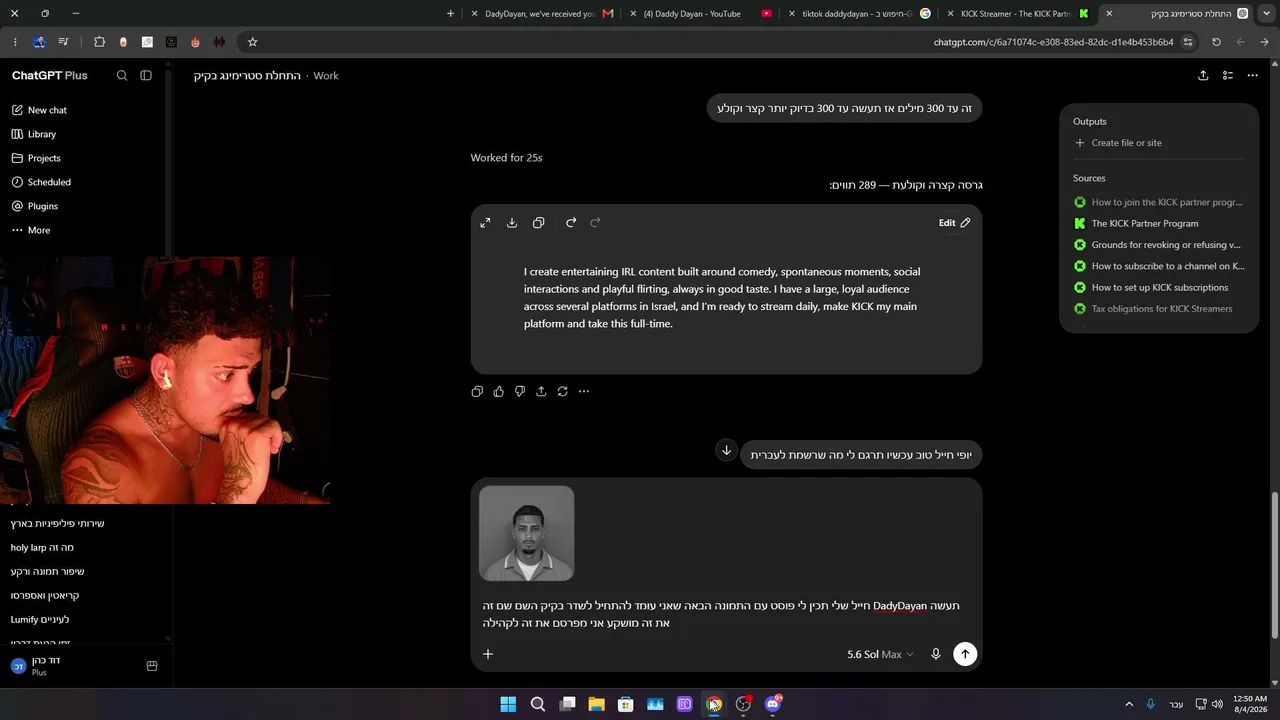This screenshot has width=1280, height=720.
Task: Click the address bar URL
Action: tap(1053, 42)
